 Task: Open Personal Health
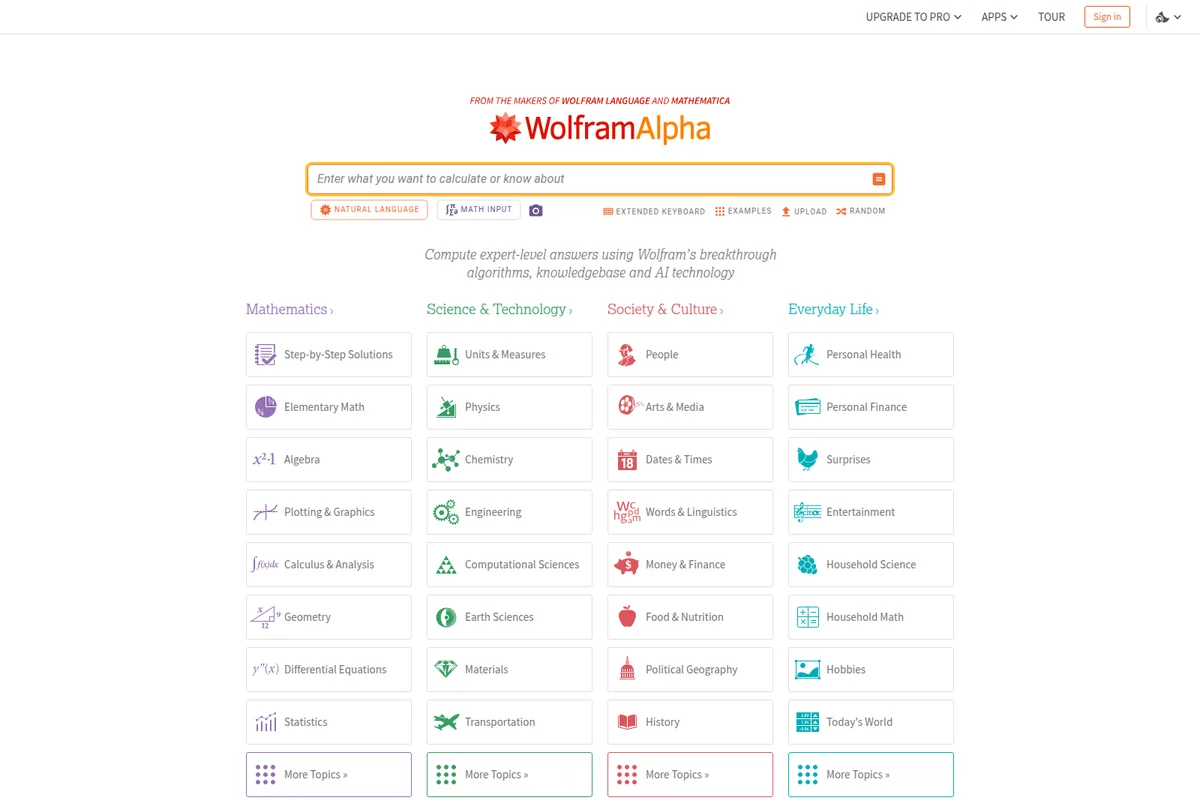tap(870, 354)
